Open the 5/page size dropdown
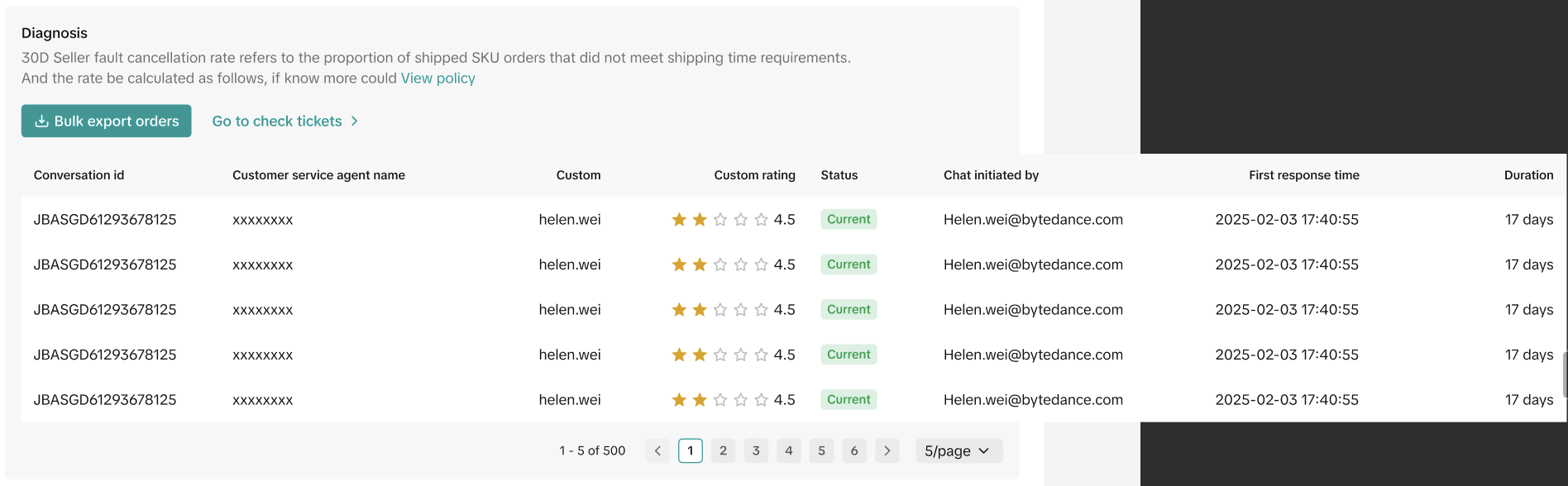Viewport: 1568px width, 486px height. 958,450
